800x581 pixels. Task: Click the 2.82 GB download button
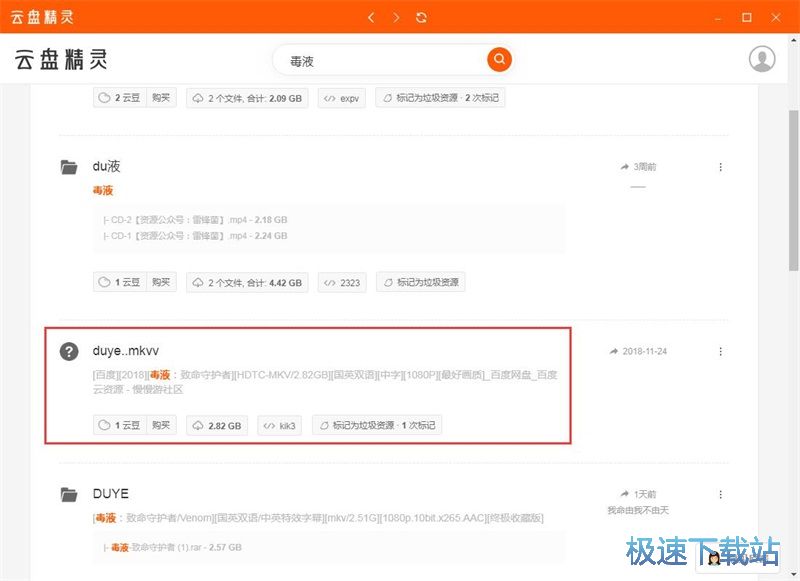coord(217,425)
